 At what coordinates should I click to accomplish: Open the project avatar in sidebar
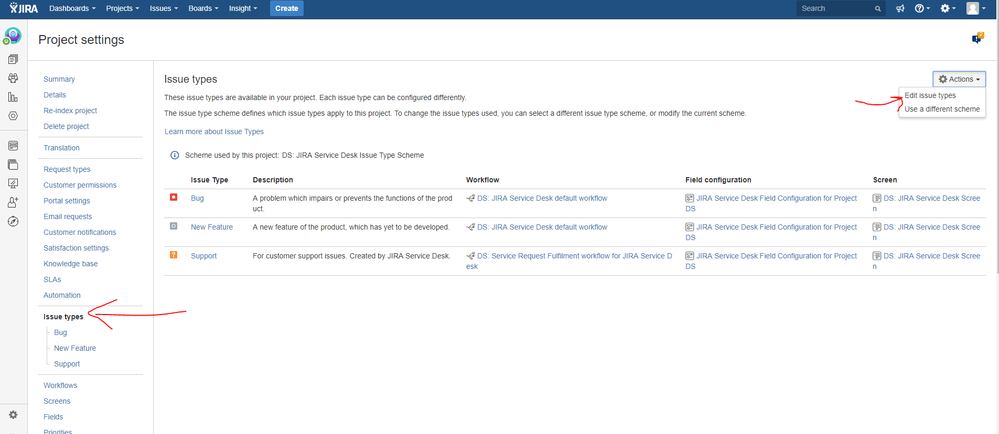point(13,36)
